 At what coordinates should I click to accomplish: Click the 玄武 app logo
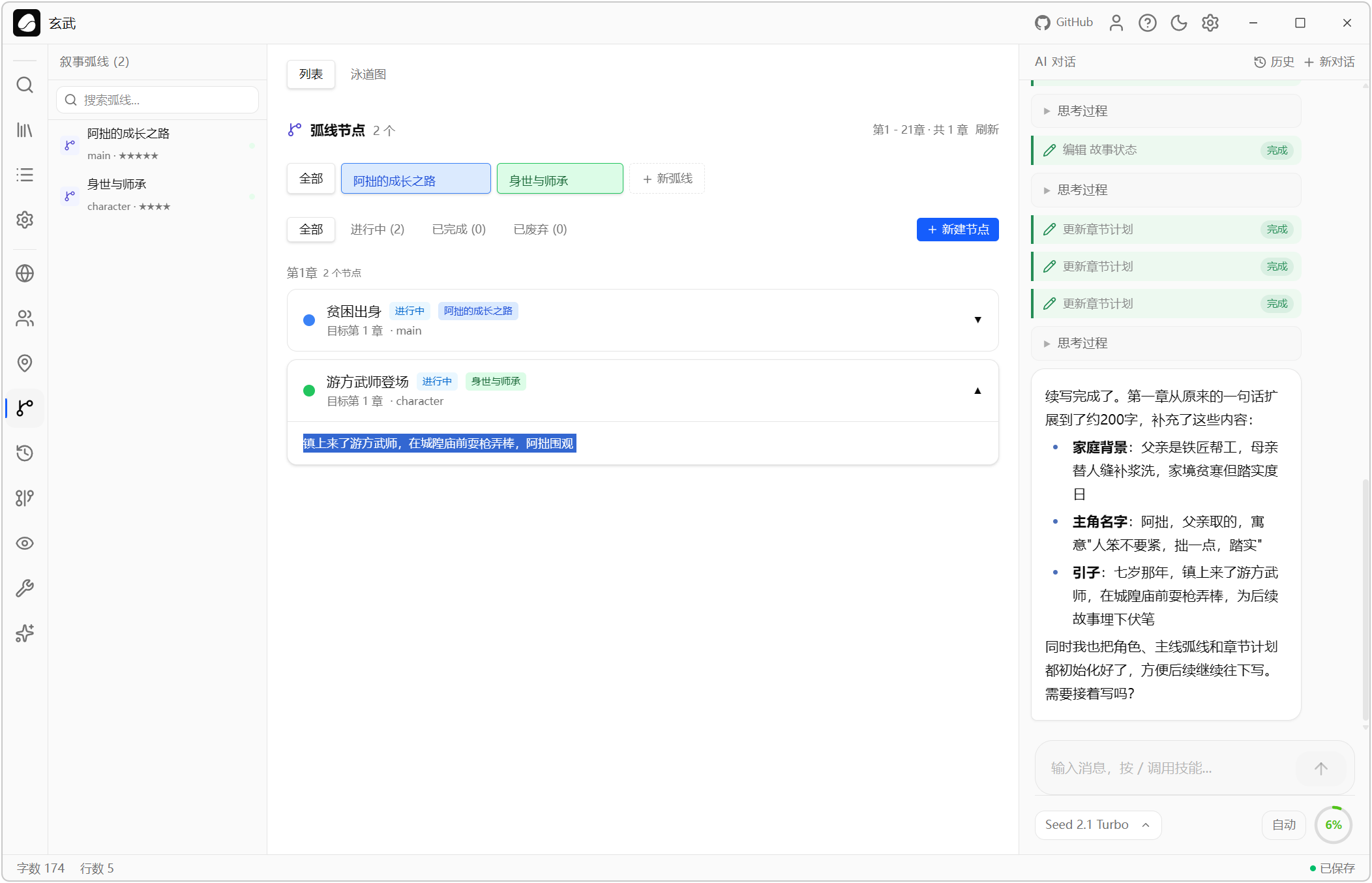(27, 23)
